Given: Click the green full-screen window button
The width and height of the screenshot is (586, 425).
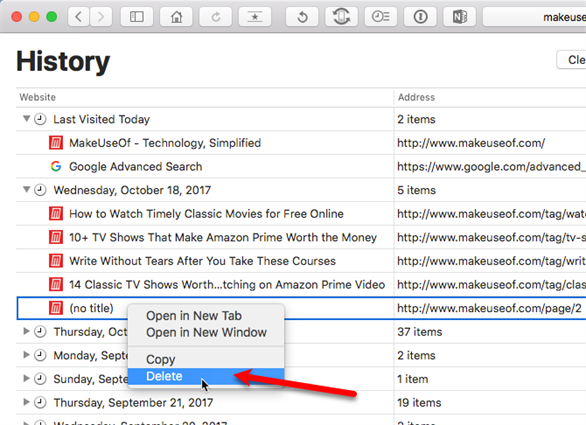Looking at the screenshot, I should click(52, 17).
